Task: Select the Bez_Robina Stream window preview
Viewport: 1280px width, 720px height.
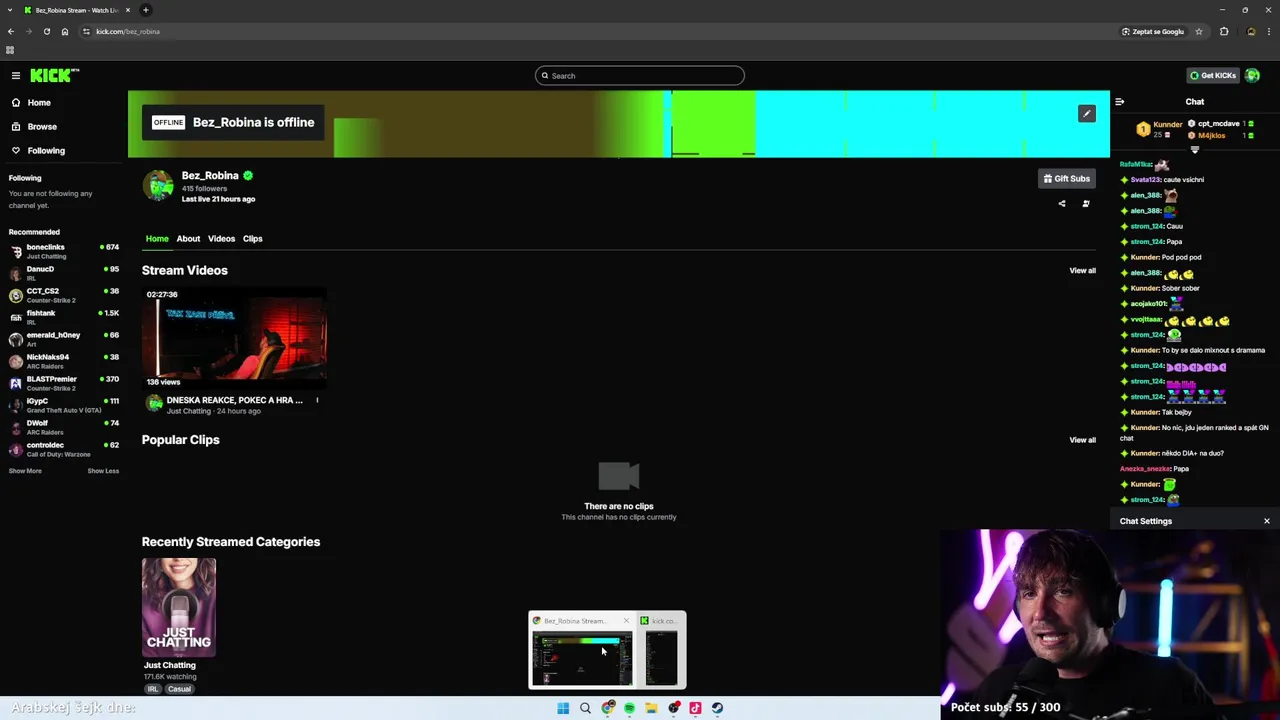Action: (581, 658)
